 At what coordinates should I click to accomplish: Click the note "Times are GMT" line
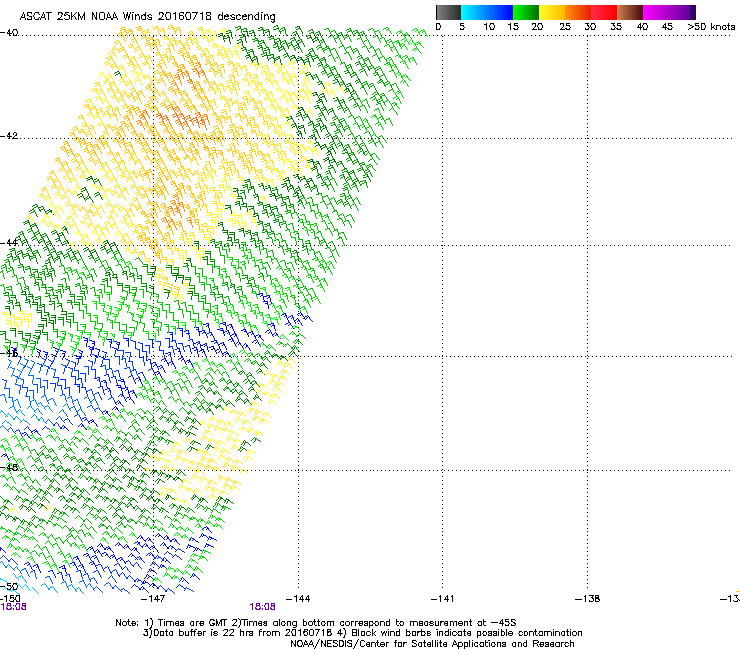coord(316,623)
